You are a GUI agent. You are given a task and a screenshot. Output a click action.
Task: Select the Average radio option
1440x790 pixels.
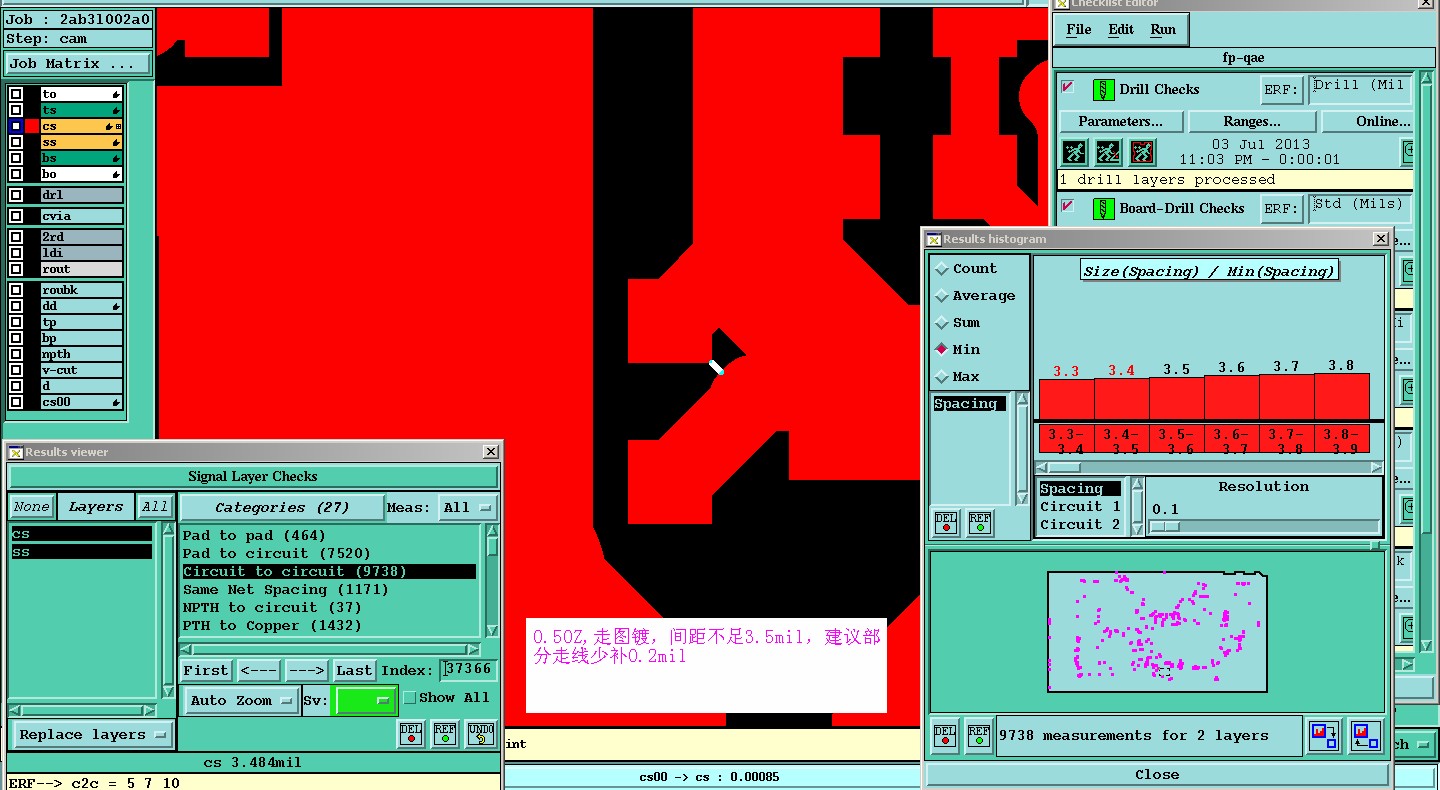point(941,296)
